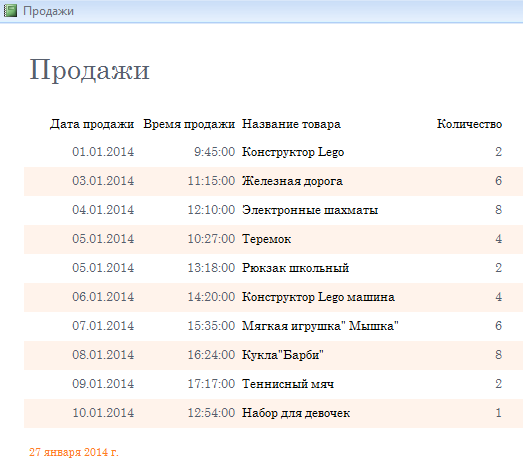Select the product Теннисный мяч

[288, 384]
